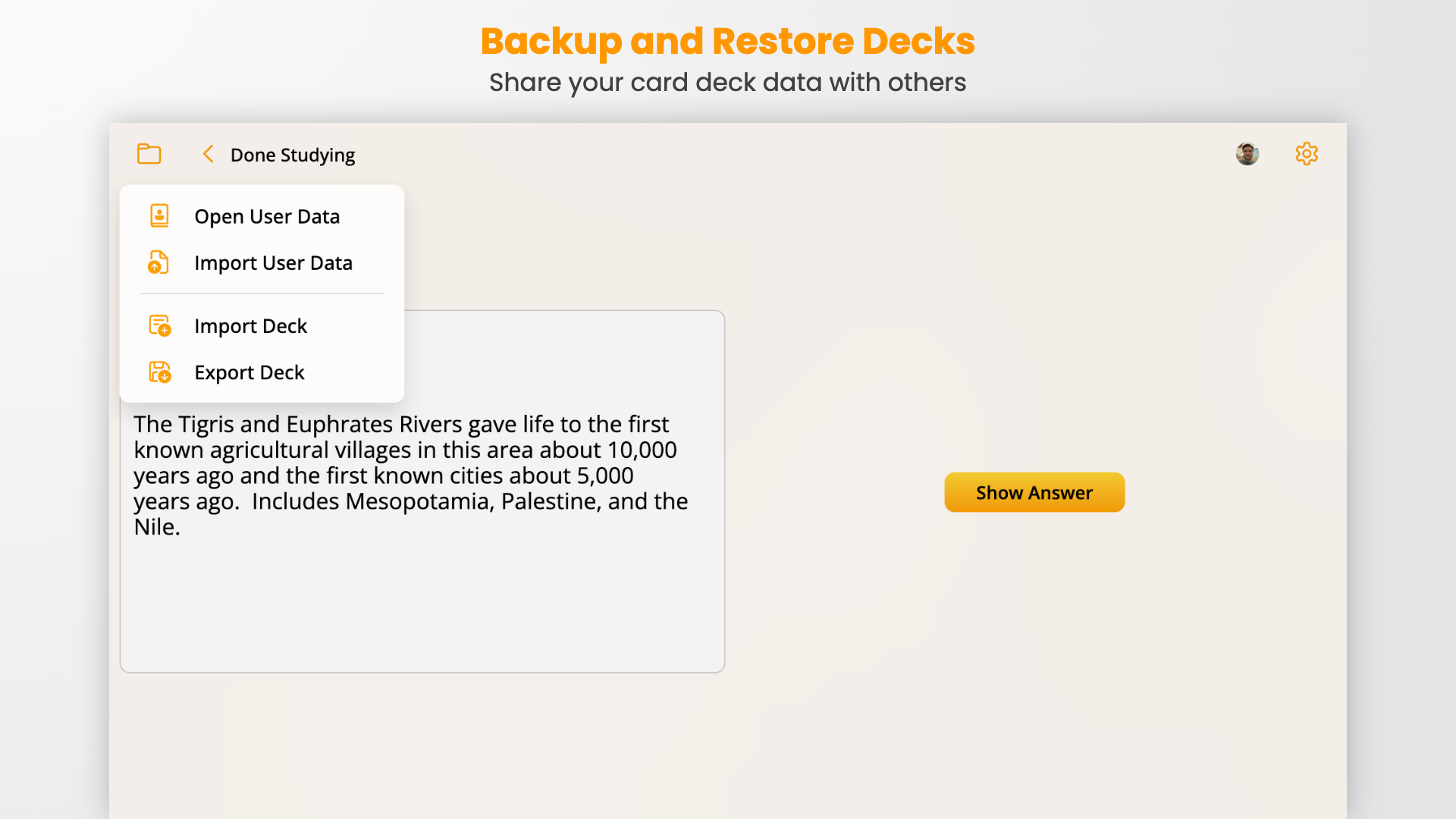Select Import User Data from menu

point(262,262)
